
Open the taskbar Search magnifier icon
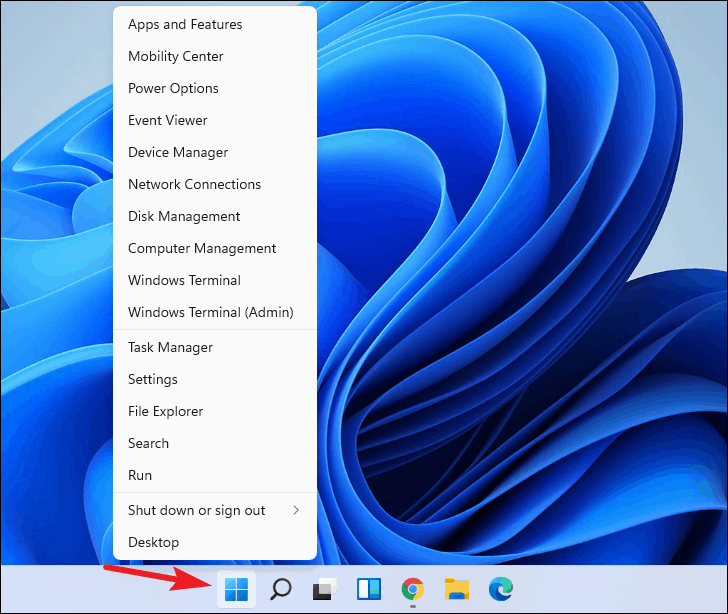[281, 590]
